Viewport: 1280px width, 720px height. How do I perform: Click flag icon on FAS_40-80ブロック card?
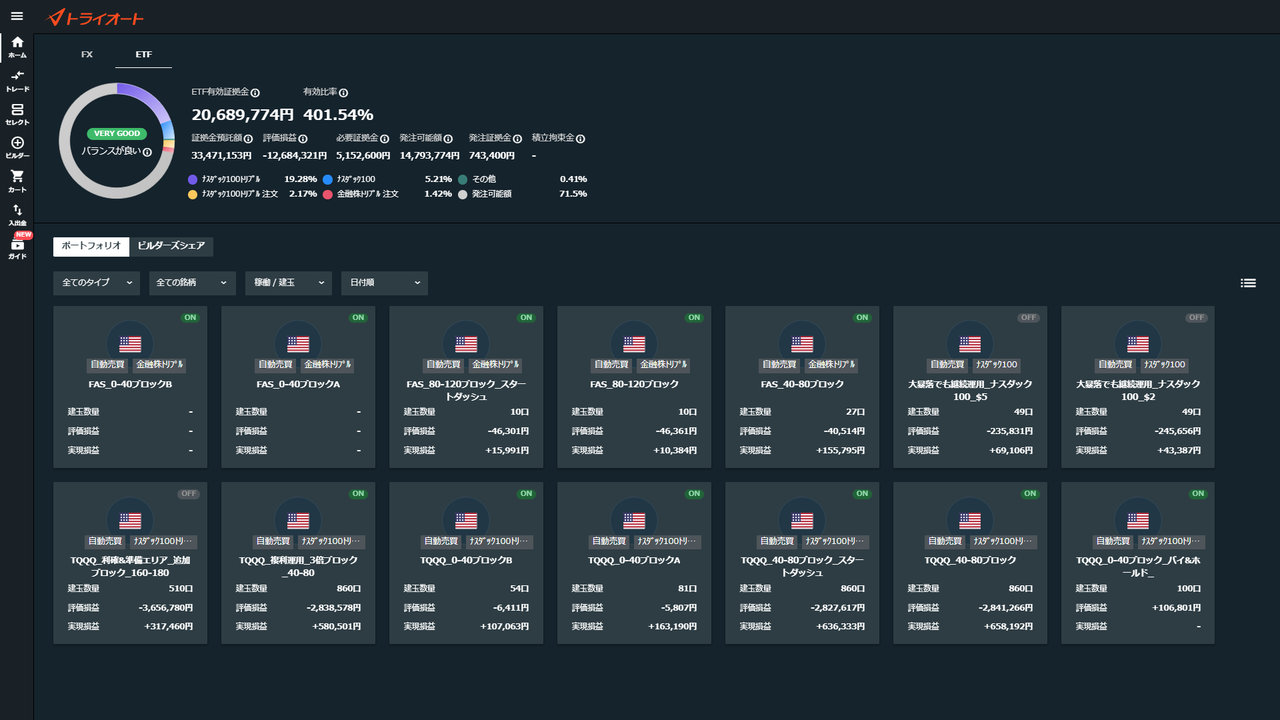tap(802, 343)
